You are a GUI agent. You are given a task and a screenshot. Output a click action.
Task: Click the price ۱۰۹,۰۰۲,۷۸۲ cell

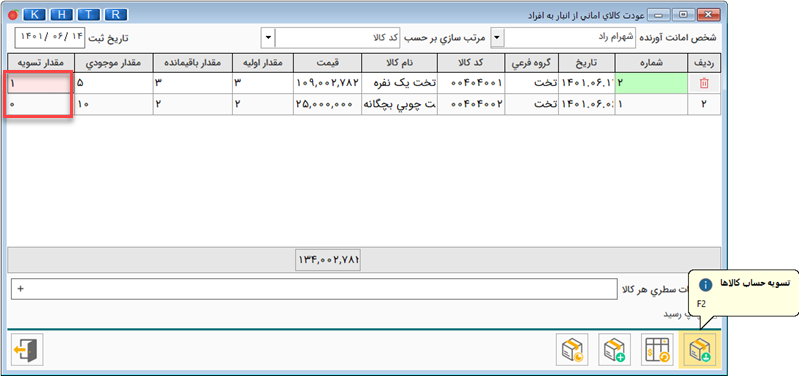tap(327, 83)
